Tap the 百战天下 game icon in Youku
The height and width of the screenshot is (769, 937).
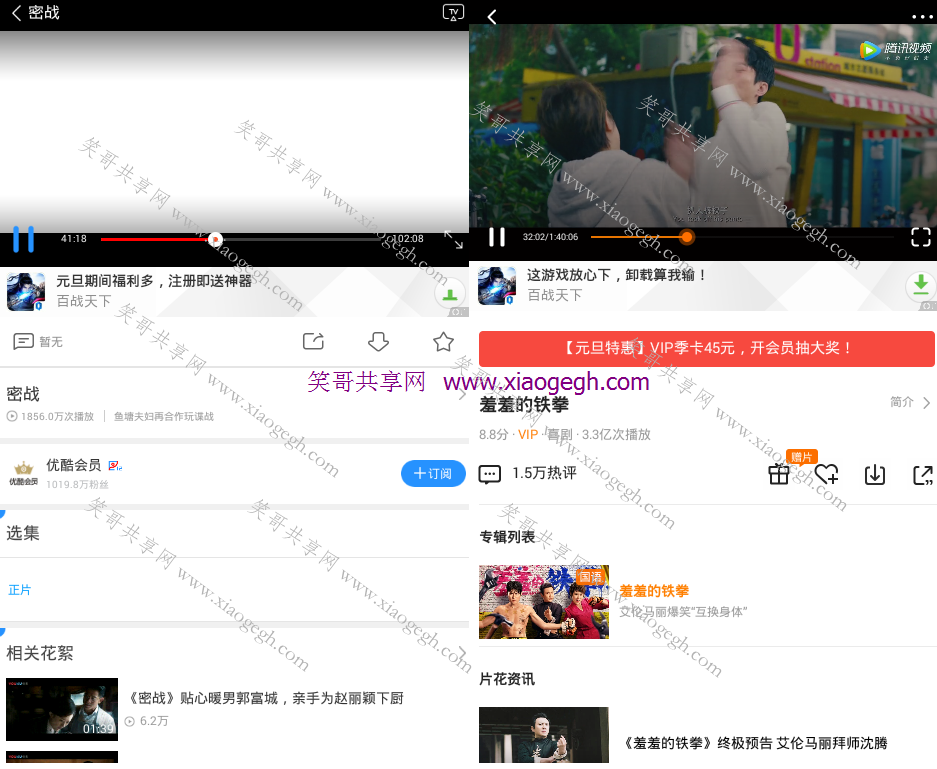26,292
